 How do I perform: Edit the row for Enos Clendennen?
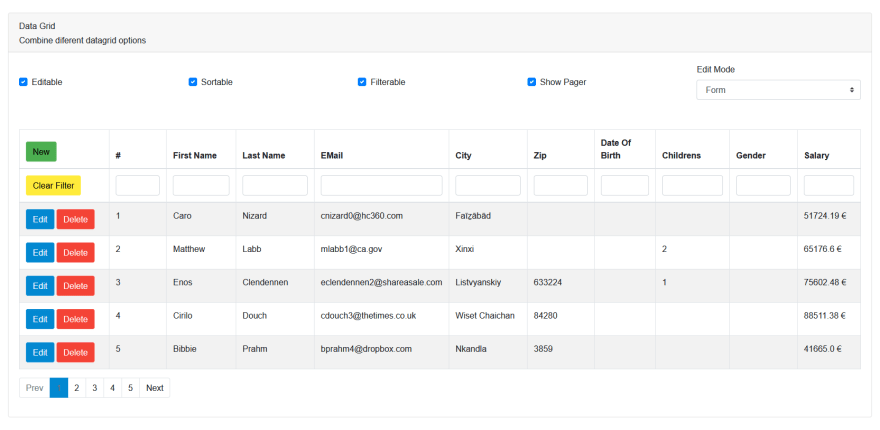click(x=40, y=286)
